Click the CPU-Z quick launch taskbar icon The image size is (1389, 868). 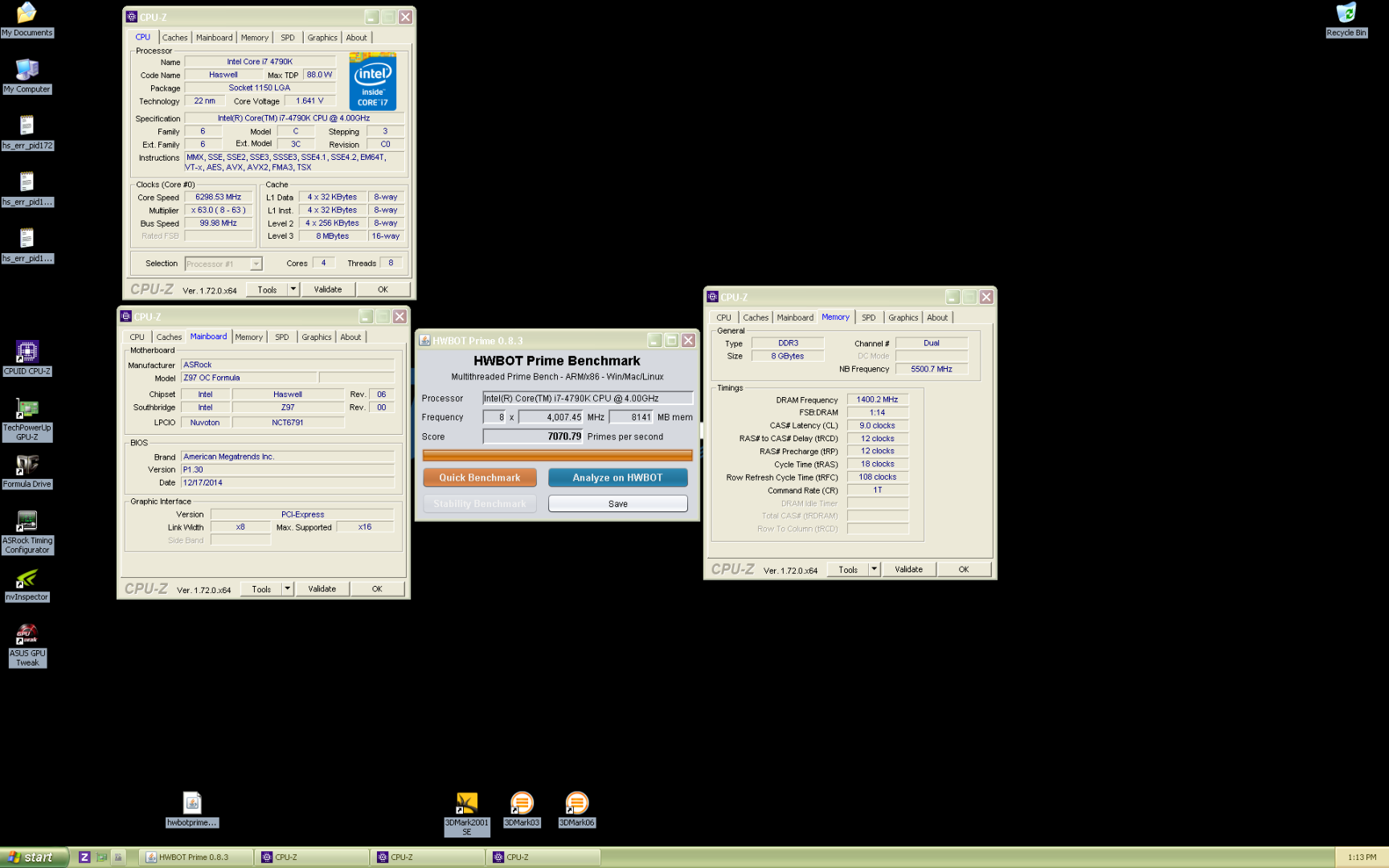coord(84,858)
